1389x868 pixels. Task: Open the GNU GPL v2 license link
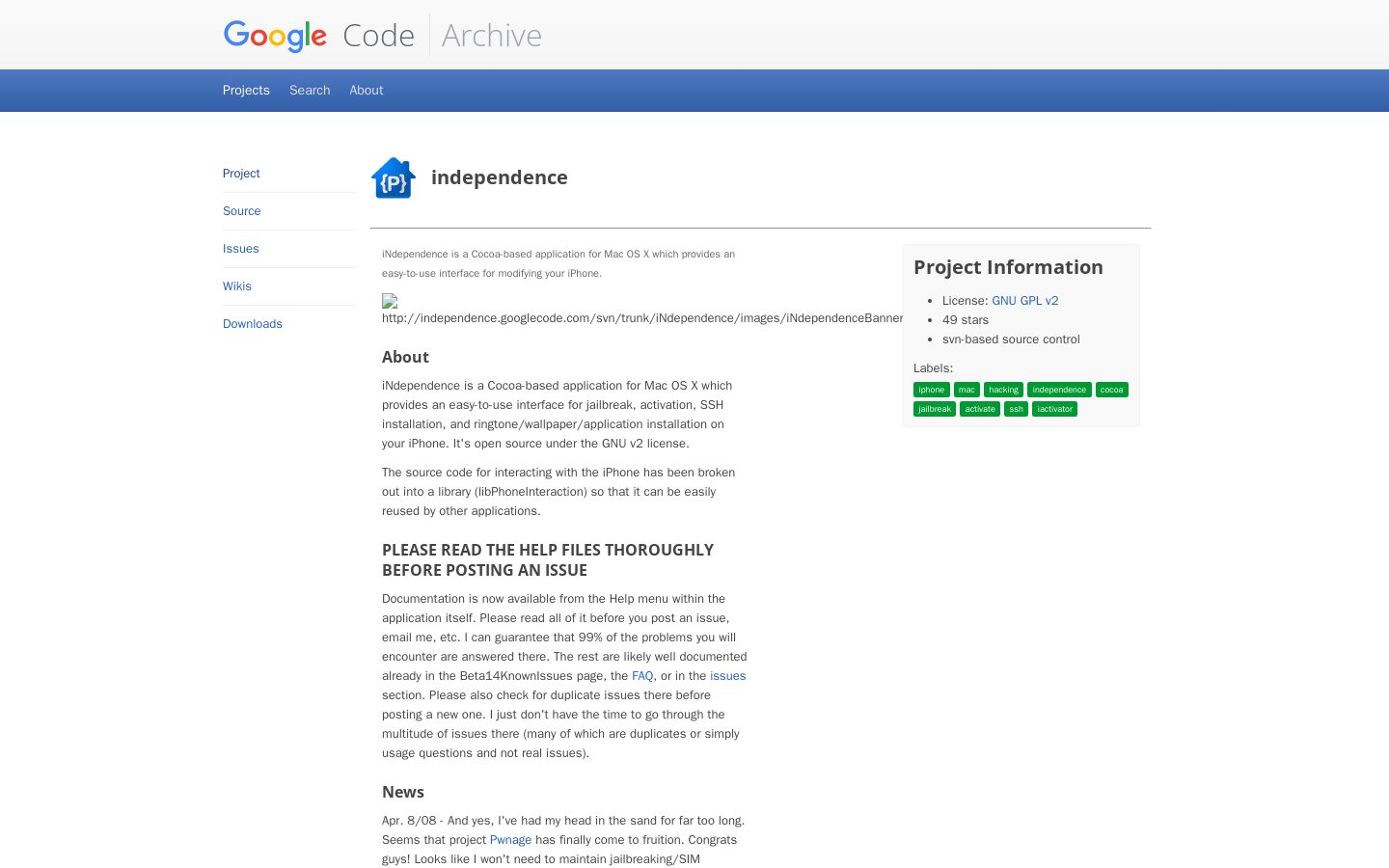coord(1025,301)
